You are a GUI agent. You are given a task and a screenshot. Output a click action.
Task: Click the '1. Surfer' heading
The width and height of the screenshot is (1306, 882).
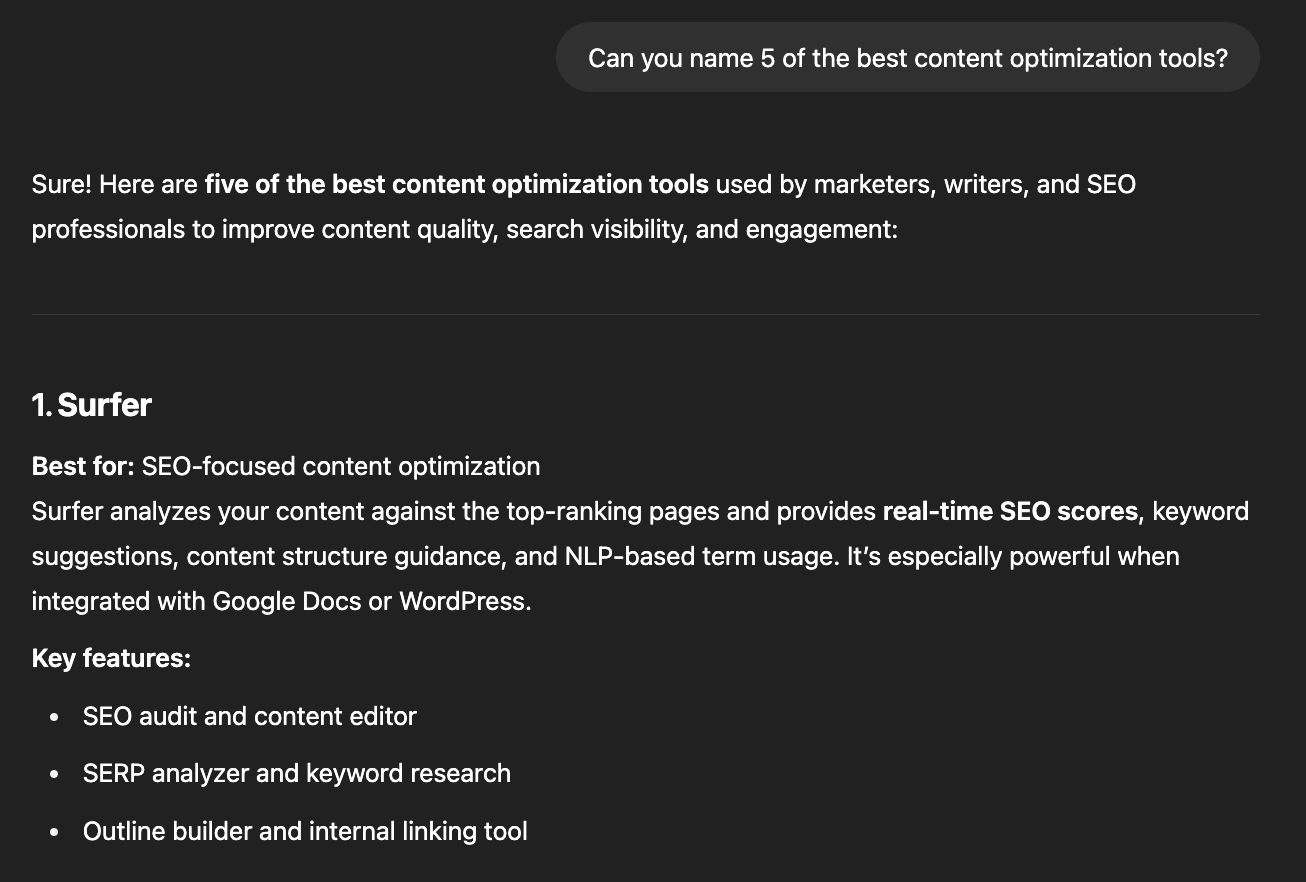(x=92, y=405)
